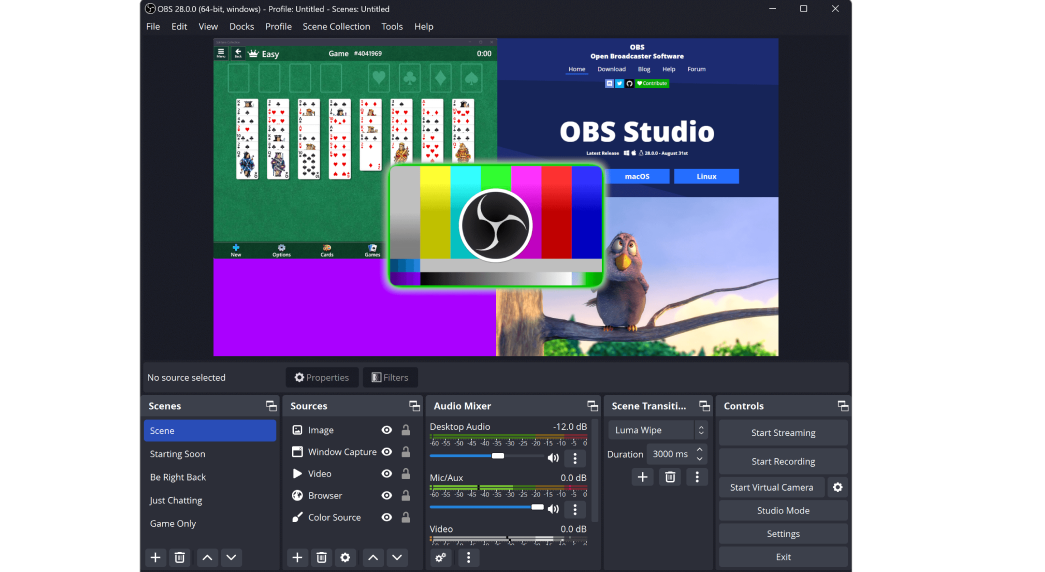
Task: Open the File menu
Action: pyautogui.click(x=153, y=27)
